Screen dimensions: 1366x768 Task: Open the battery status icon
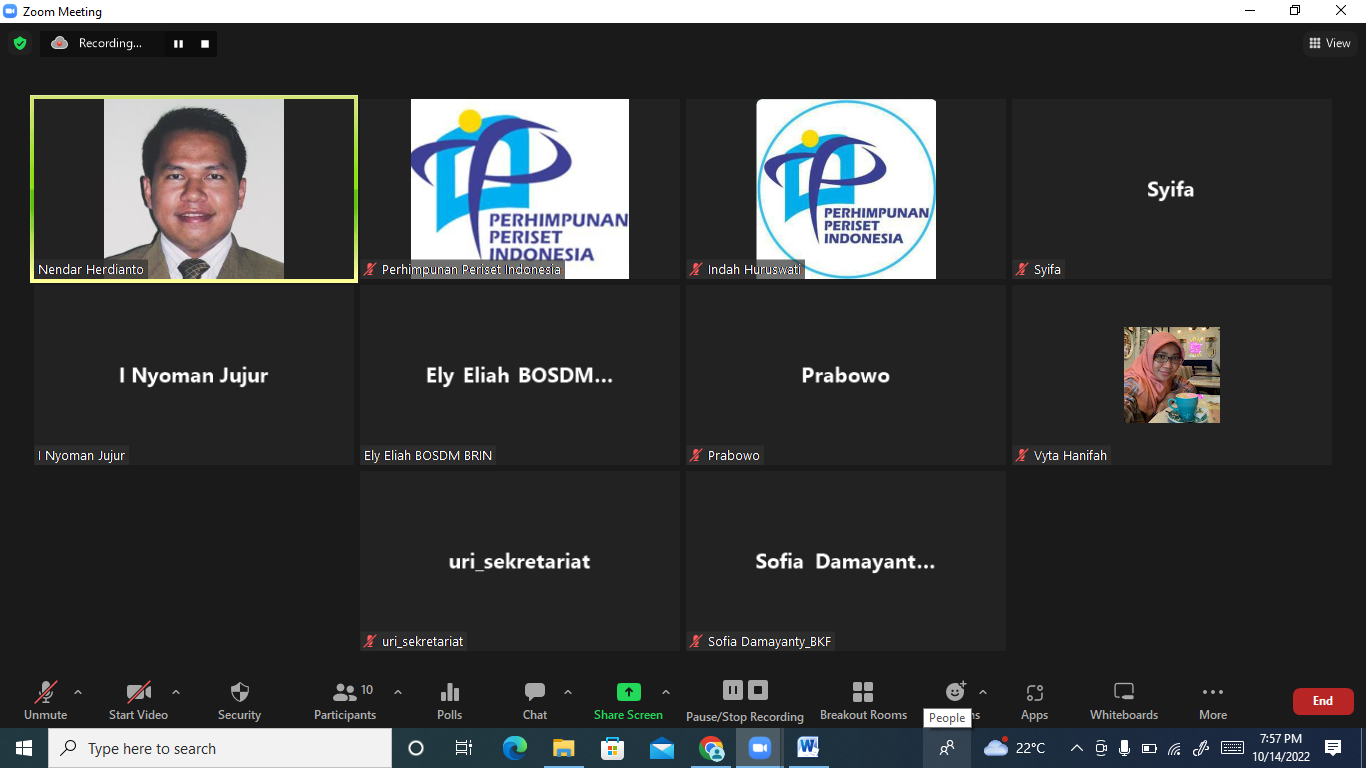click(1149, 748)
